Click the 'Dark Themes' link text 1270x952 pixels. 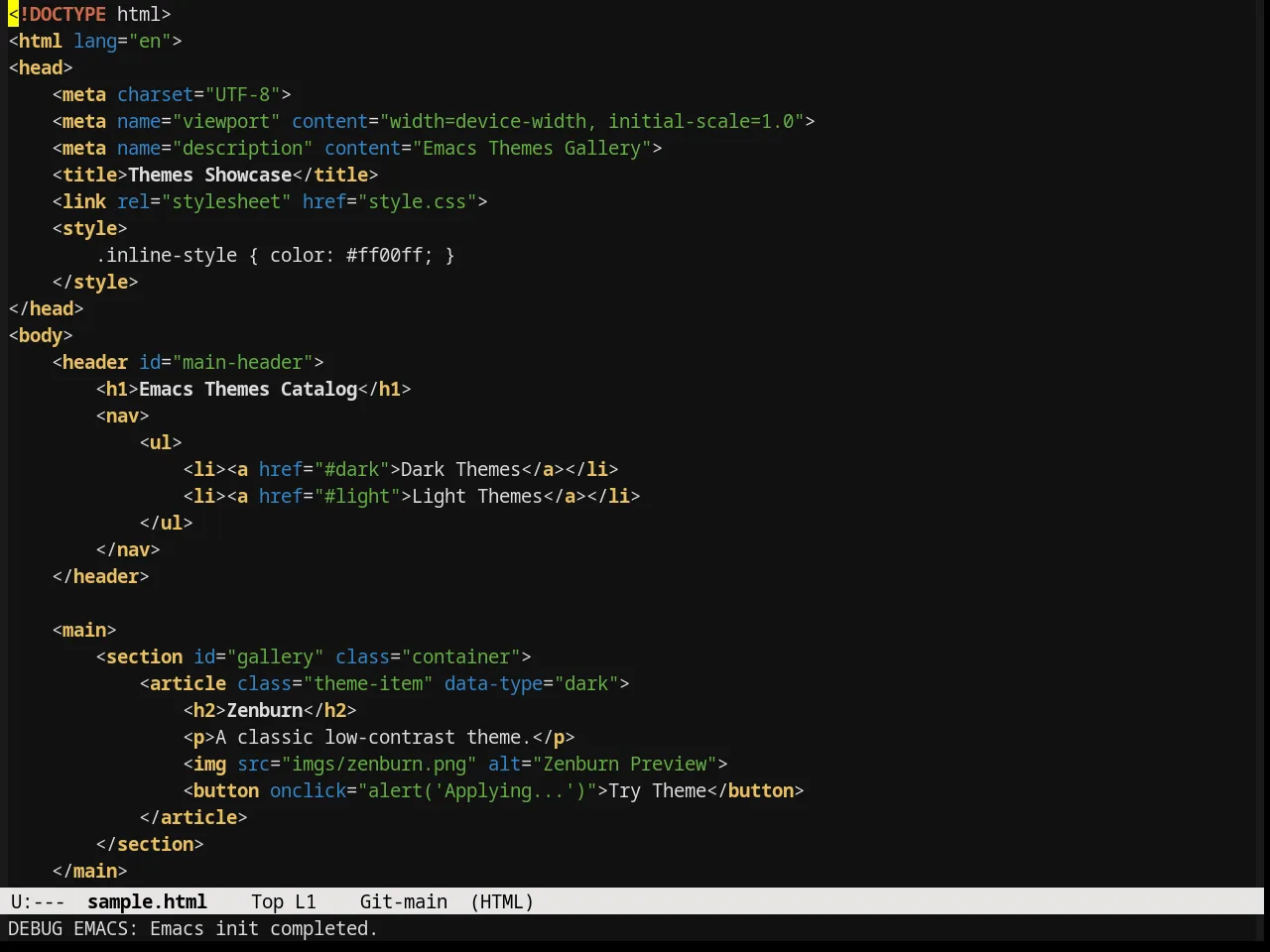(x=461, y=469)
